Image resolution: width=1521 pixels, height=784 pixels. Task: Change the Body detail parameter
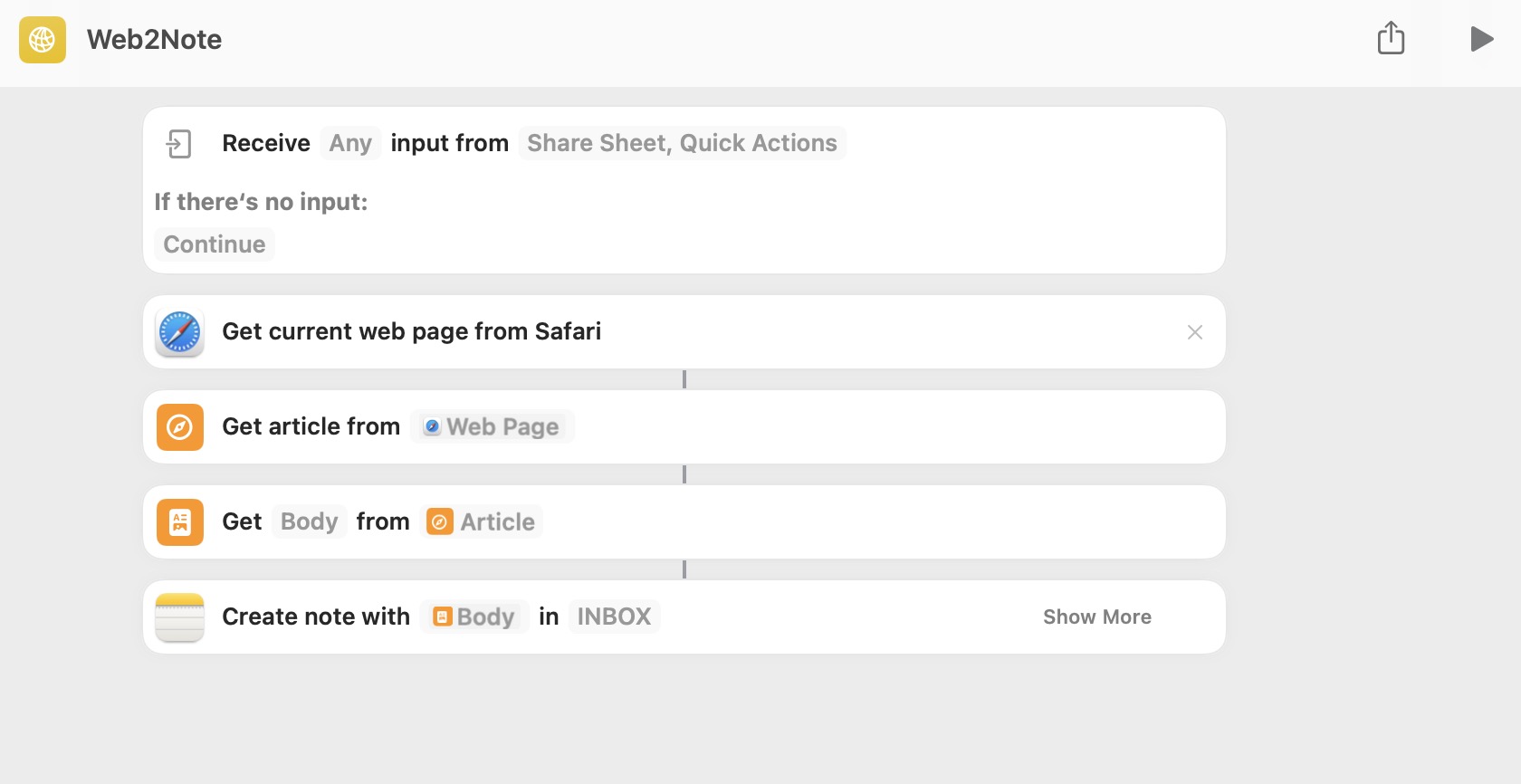pos(309,521)
